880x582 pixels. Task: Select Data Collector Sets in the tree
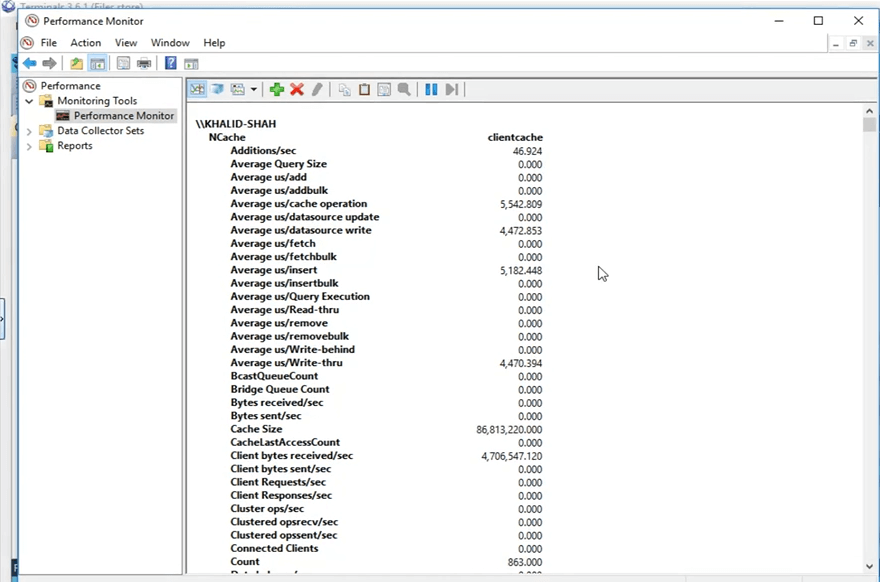click(x=100, y=131)
